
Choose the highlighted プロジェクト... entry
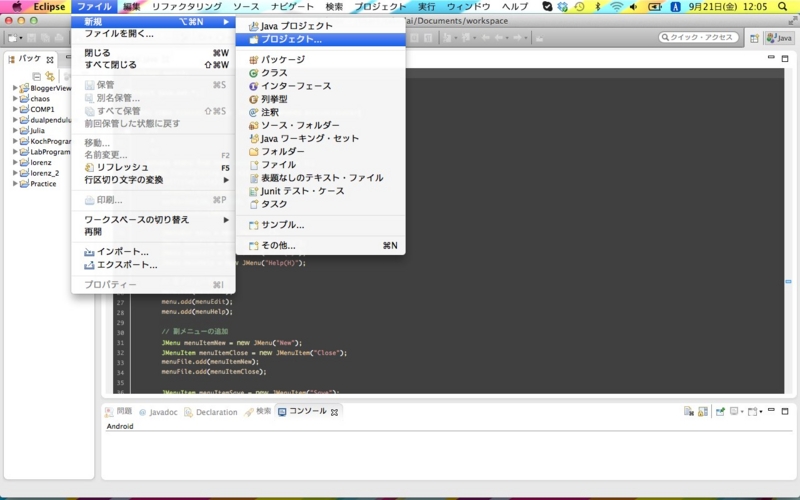pos(320,39)
